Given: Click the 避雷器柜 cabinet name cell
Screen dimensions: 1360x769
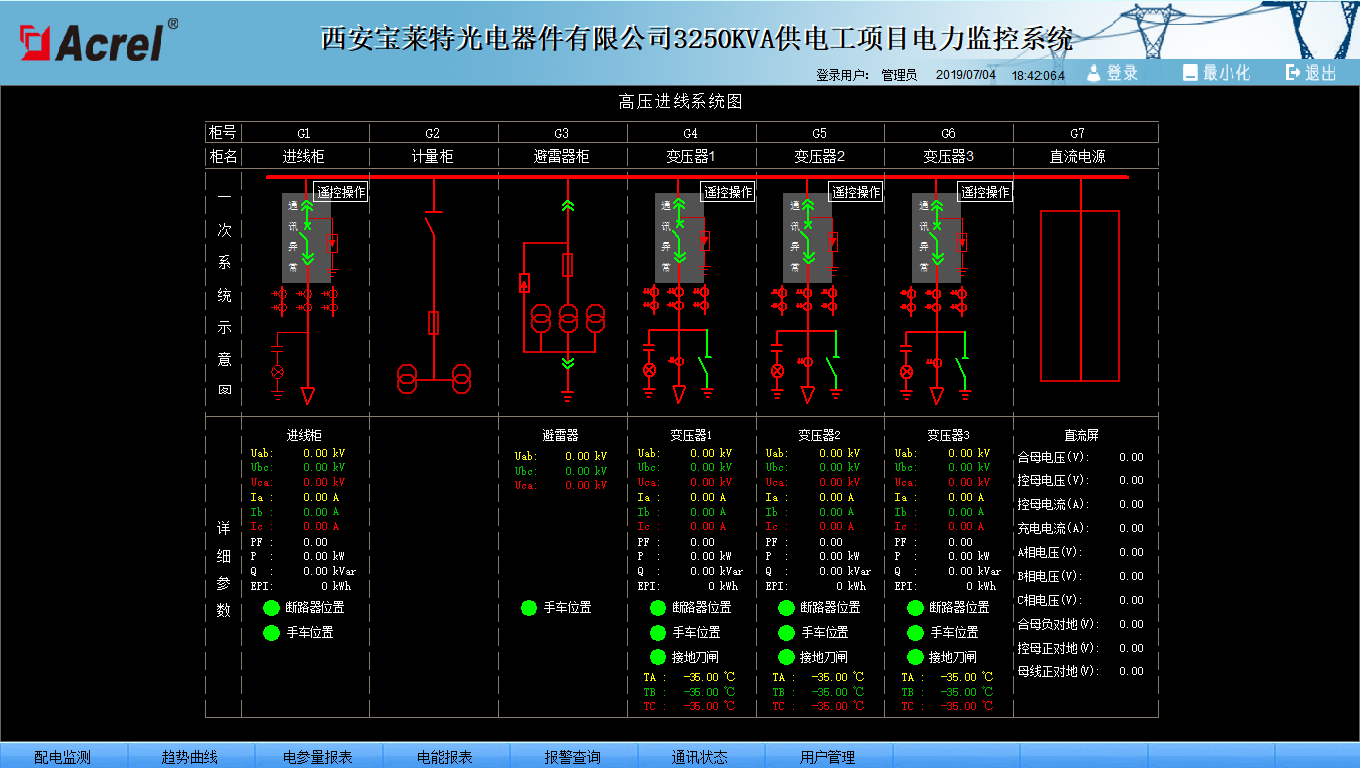Looking at the screenshot, I should [562, 157].
